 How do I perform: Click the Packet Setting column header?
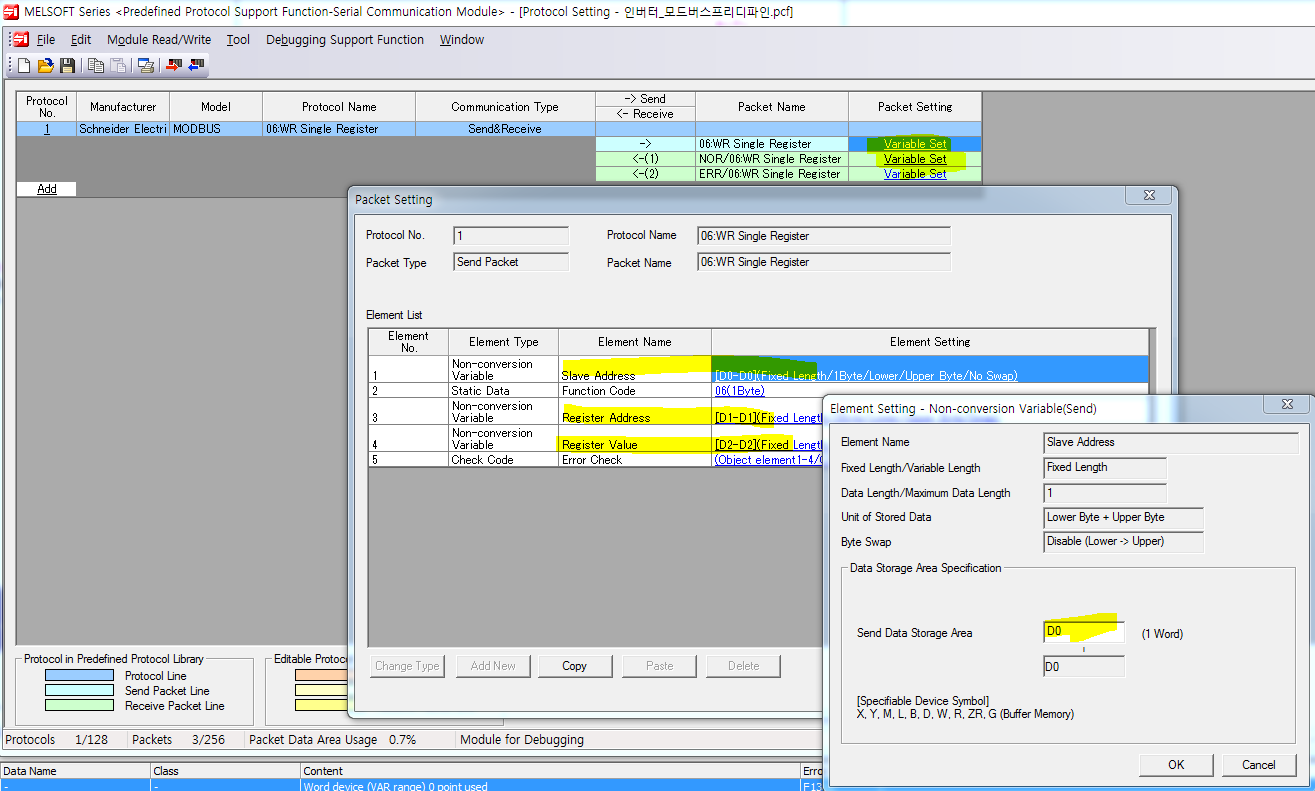coord(915,107)
